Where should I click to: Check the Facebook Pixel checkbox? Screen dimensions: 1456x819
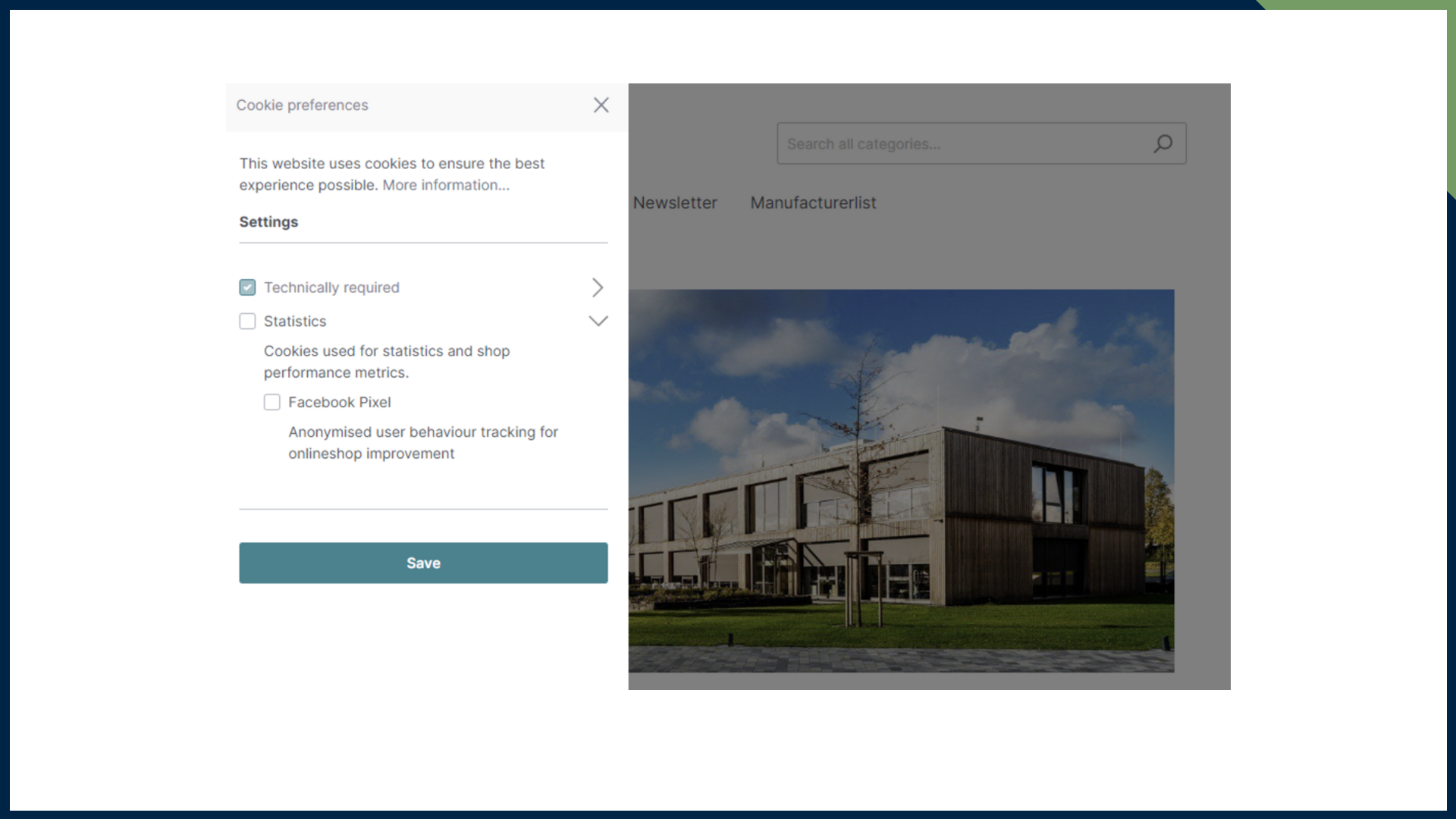[x=271, y=402]
